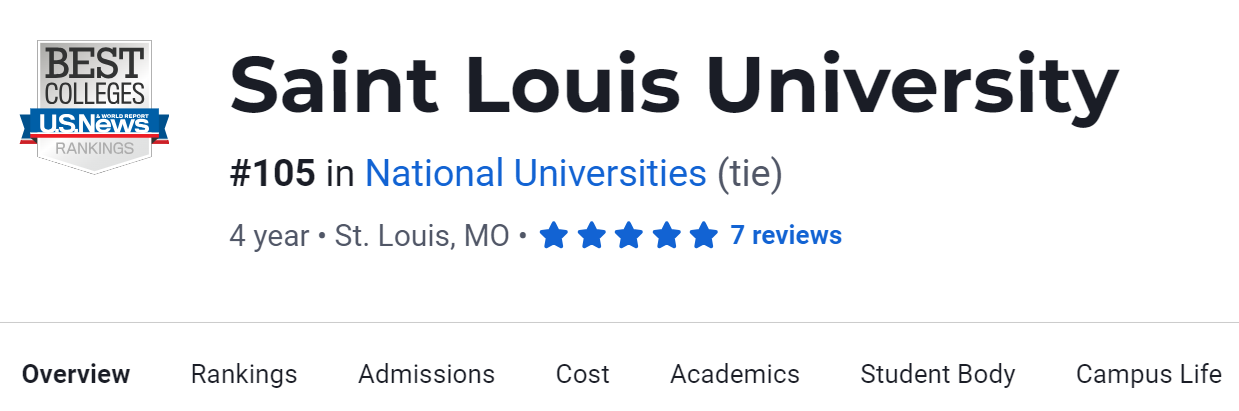
Task: Open the Rankings tab
Action: point(244,374)
